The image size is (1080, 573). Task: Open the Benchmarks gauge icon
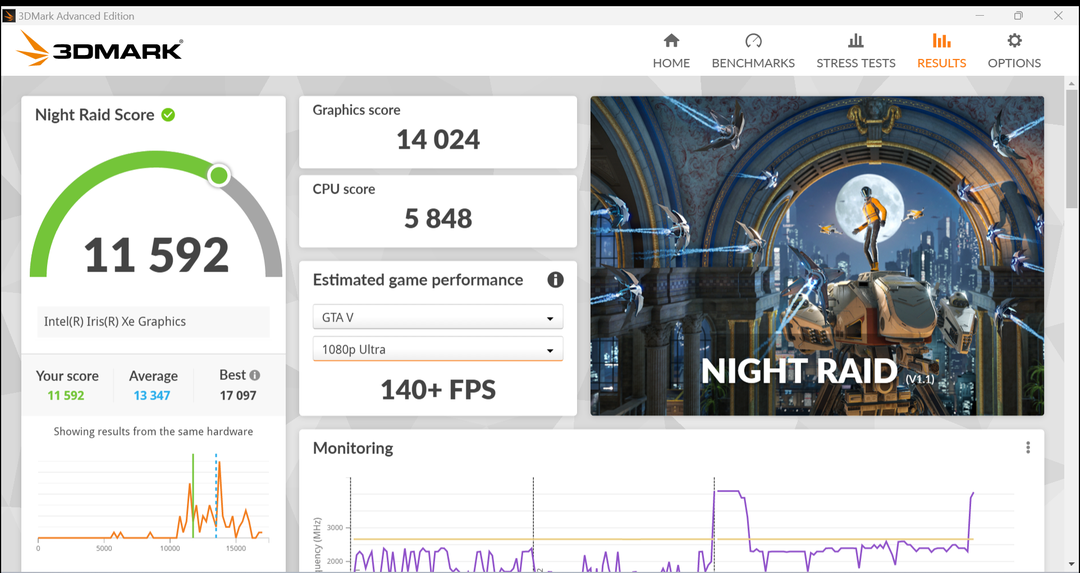click(x=753, y=41)
